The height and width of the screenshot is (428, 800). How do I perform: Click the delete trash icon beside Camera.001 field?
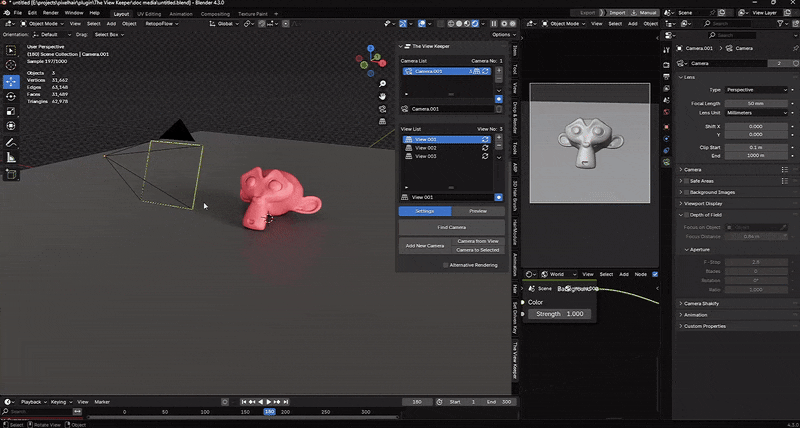[x=498, y=109]
